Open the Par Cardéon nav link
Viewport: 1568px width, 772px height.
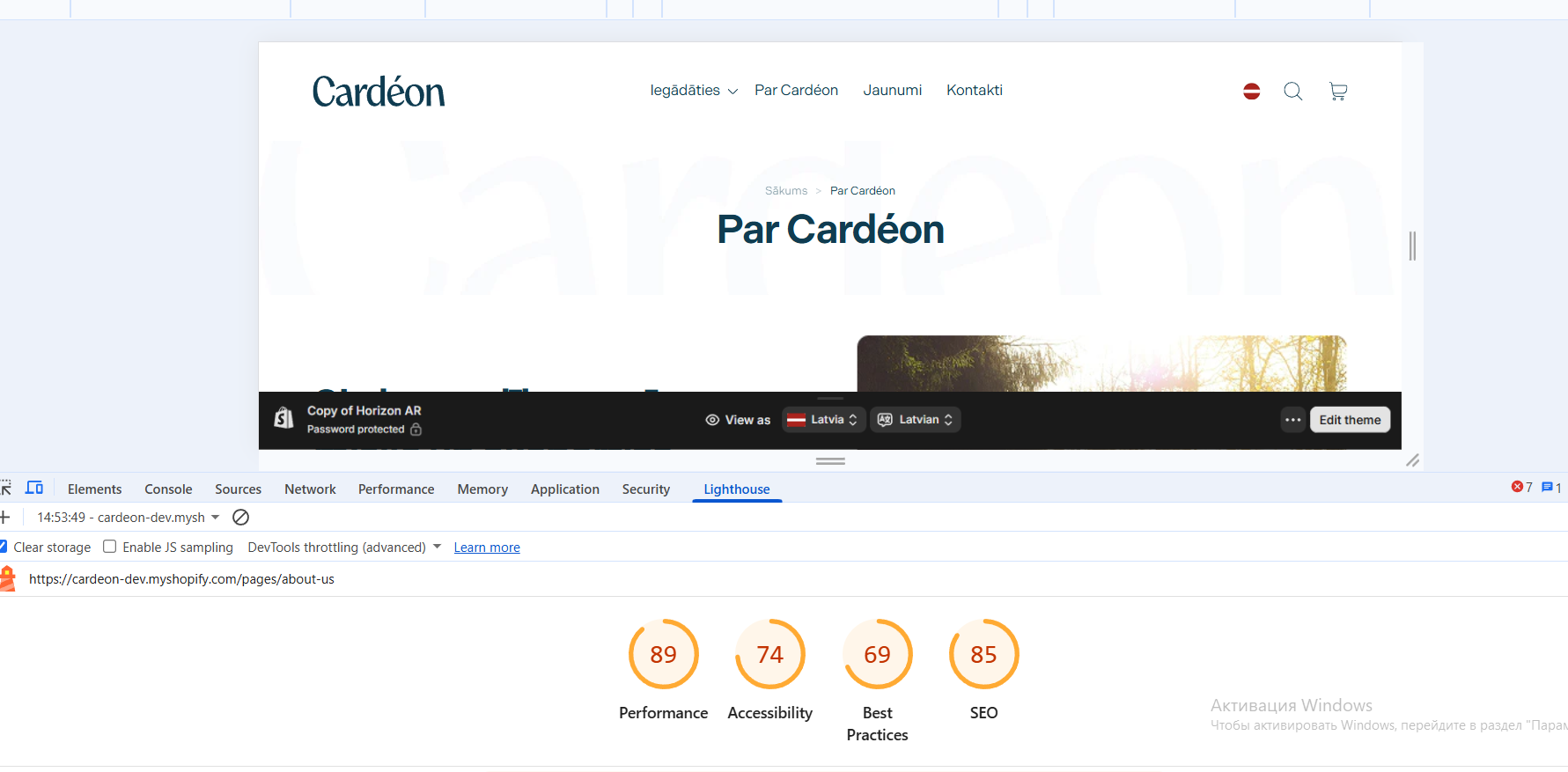pyautogui.click(x=796, y=91)
